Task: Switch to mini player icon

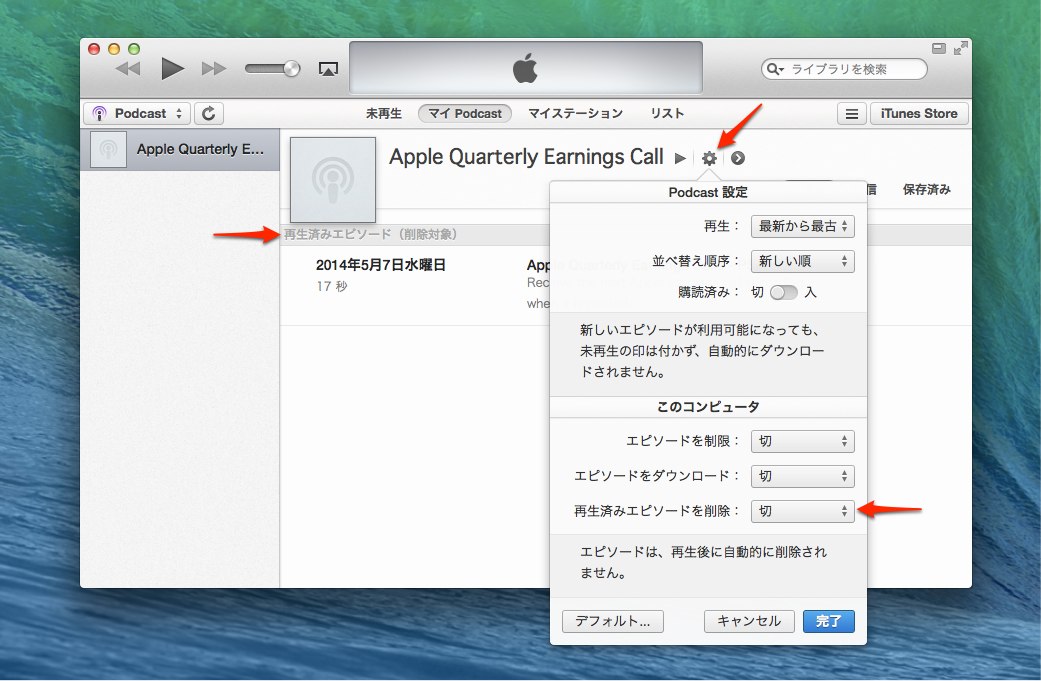Action: point(938,48)
